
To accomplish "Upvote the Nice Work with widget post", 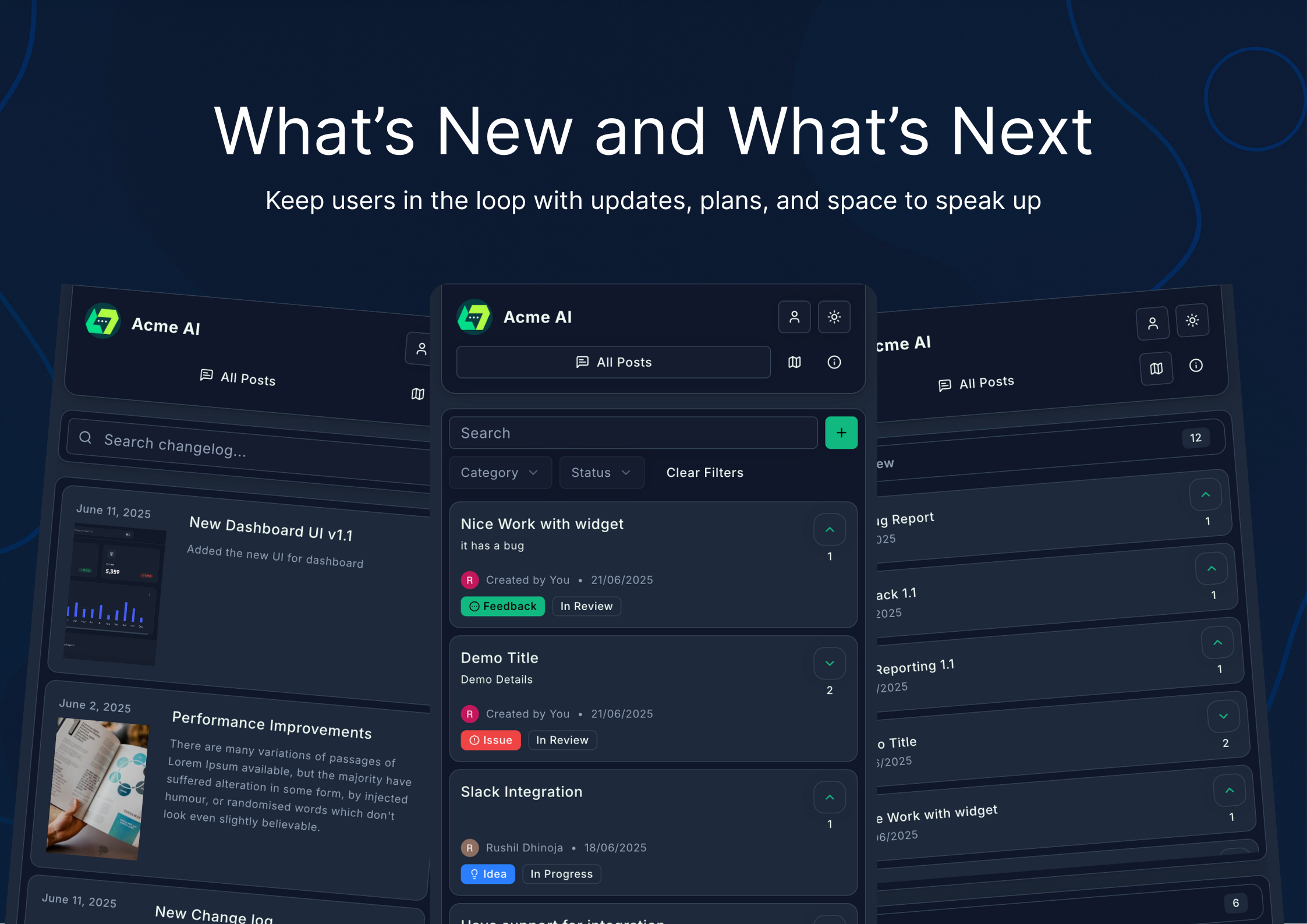I will [829, 530].
